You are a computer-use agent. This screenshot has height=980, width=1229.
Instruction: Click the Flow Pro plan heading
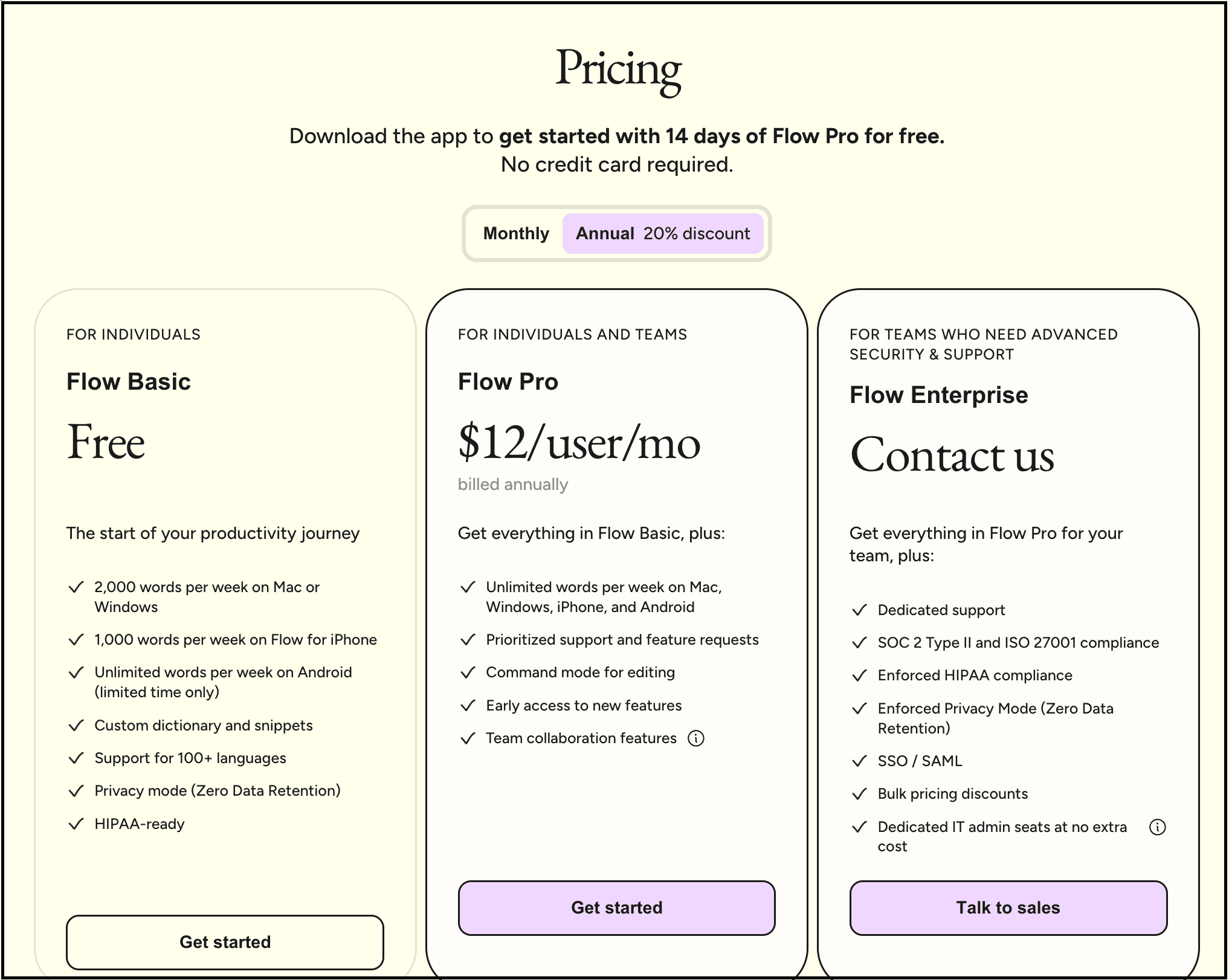point(508,382)
